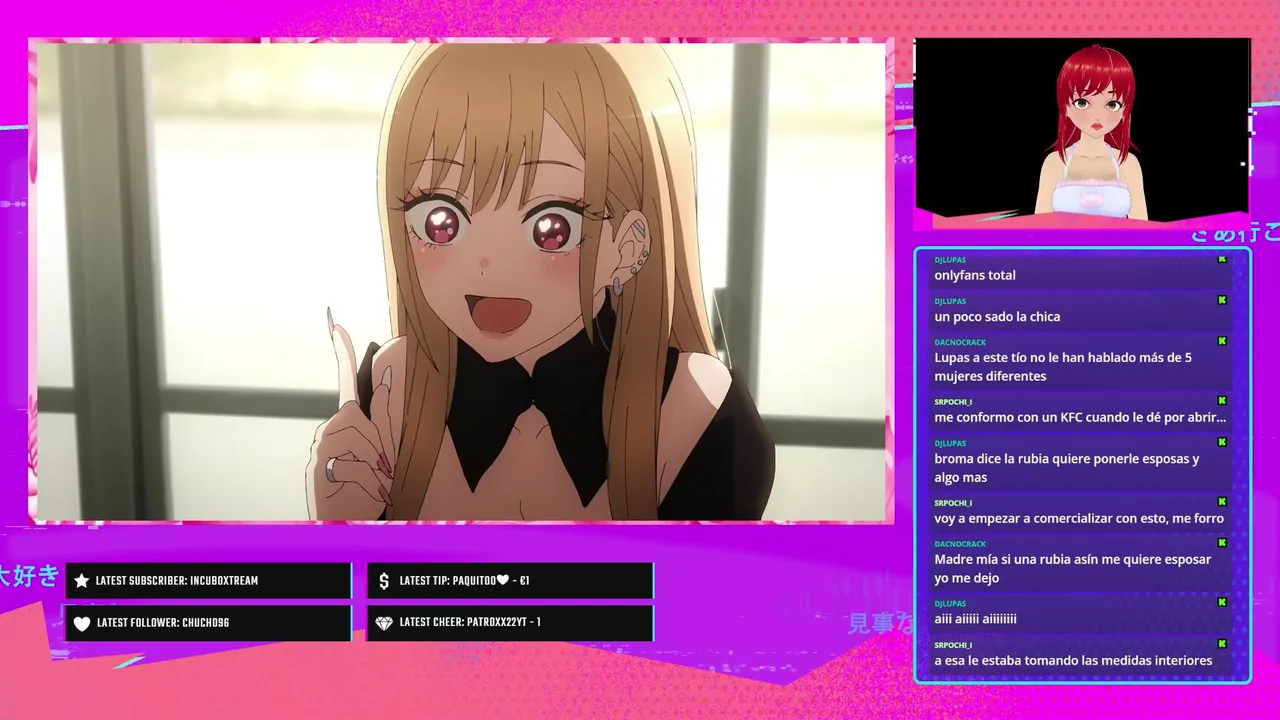Click 'Latest Cheer: PATROXX22YT - 1' text
Image resolution: width=1280 pixels, height=720 pixels.
470,623
